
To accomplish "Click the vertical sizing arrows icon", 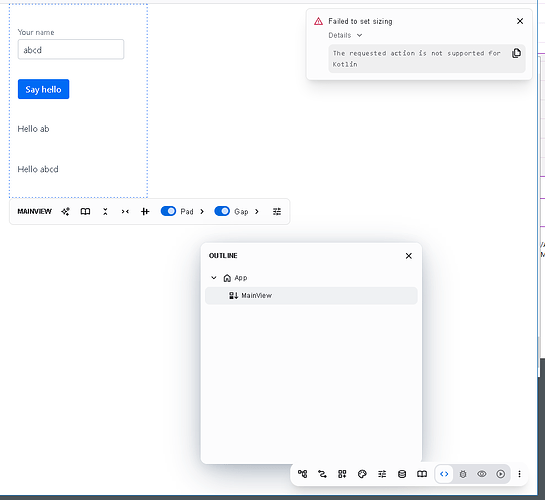I will tap(105, 211).
